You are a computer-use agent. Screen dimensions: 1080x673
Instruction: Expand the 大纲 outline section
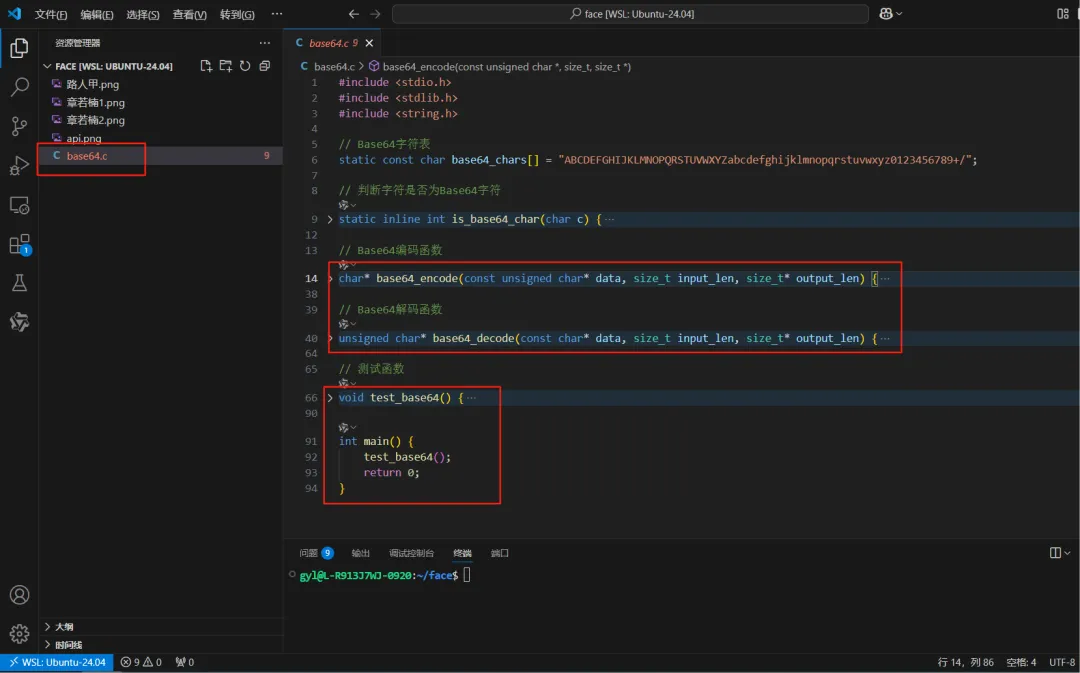point(64,627)
